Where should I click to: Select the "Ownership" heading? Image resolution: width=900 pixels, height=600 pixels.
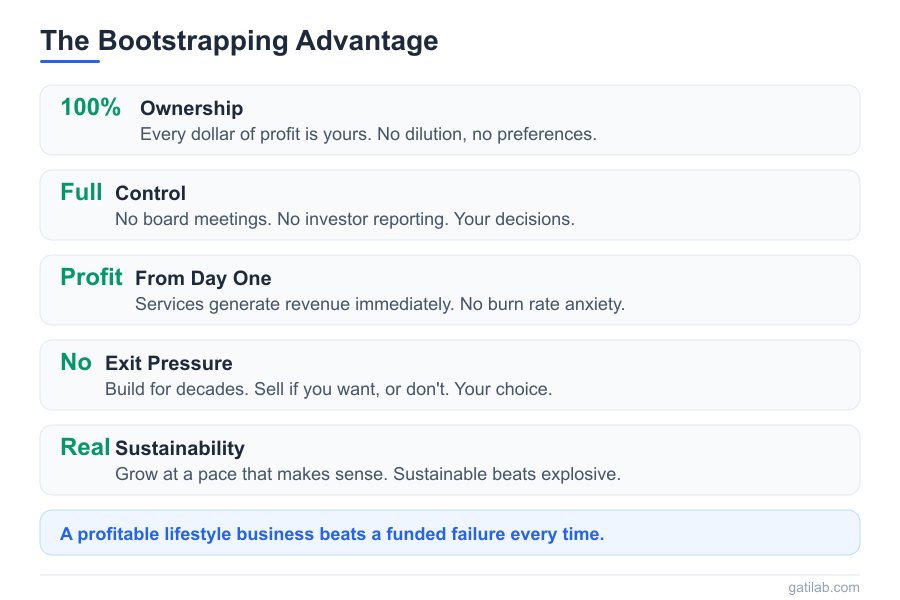(191, 108)
